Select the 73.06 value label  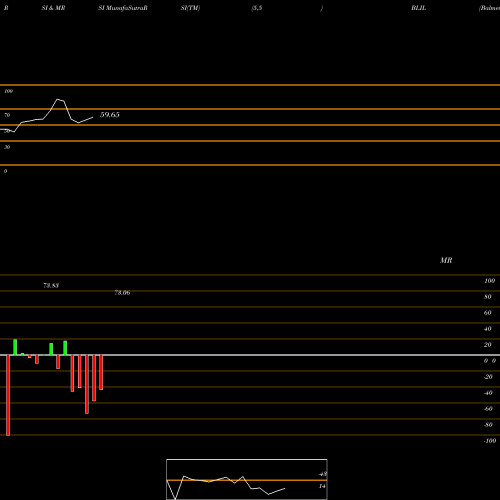coord(122,293)
